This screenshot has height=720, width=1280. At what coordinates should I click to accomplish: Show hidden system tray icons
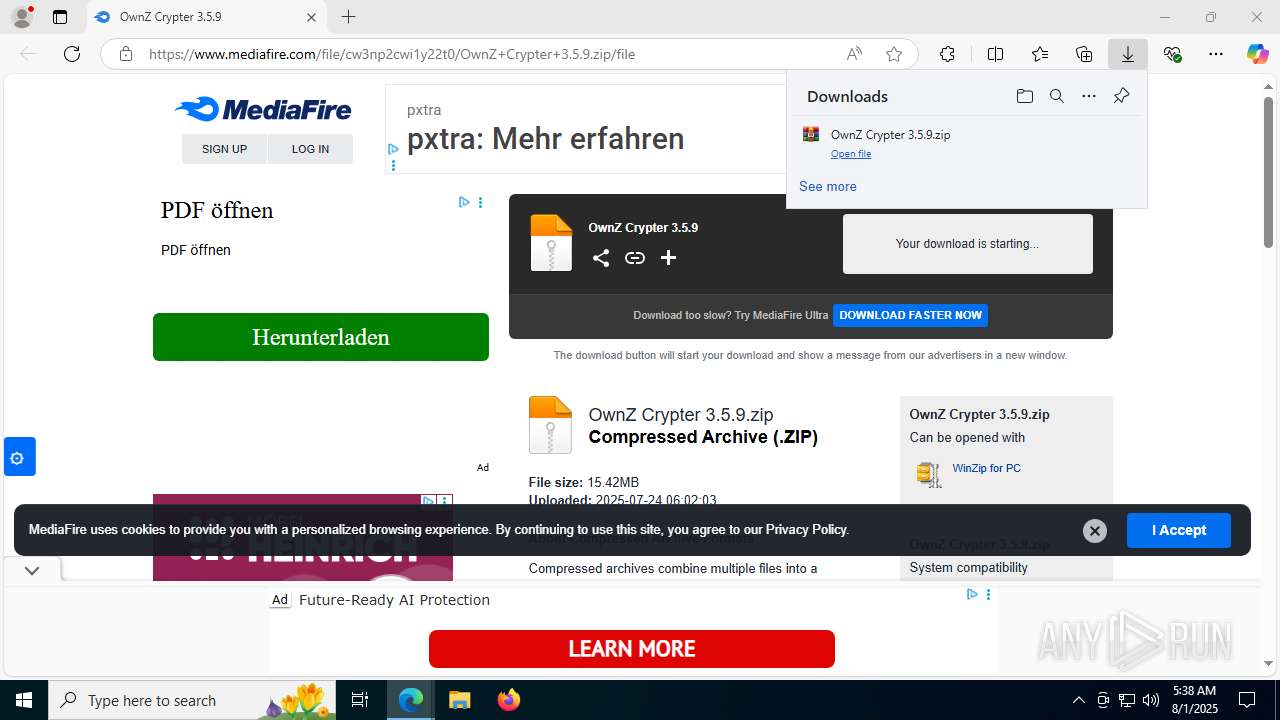click(x=1078, y=700)
